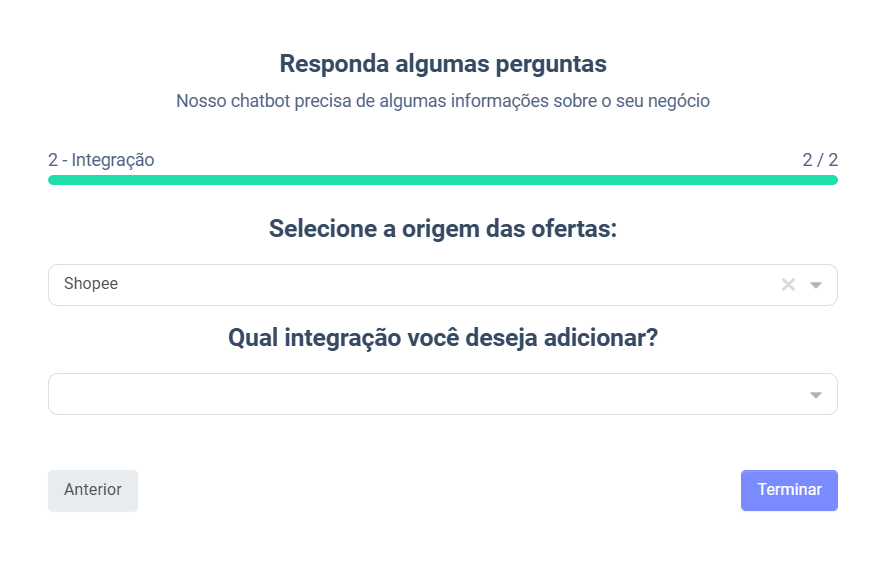This screenshot has width=889, height=561.
Task: Click the word 'Integração' in step label
Action: click(x=113, y=160)
